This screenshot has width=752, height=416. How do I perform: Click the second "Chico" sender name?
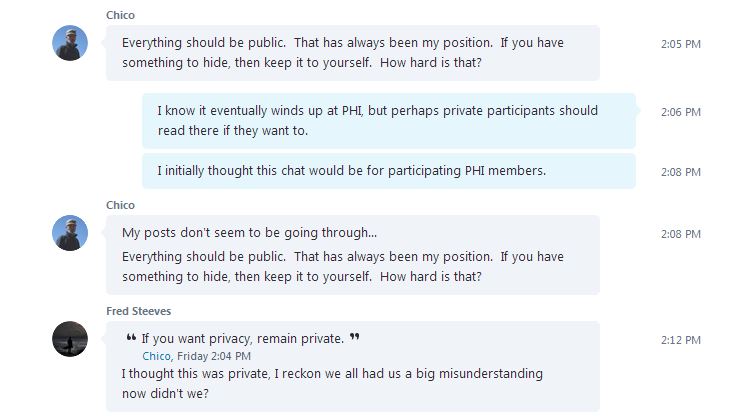point(120,205)
